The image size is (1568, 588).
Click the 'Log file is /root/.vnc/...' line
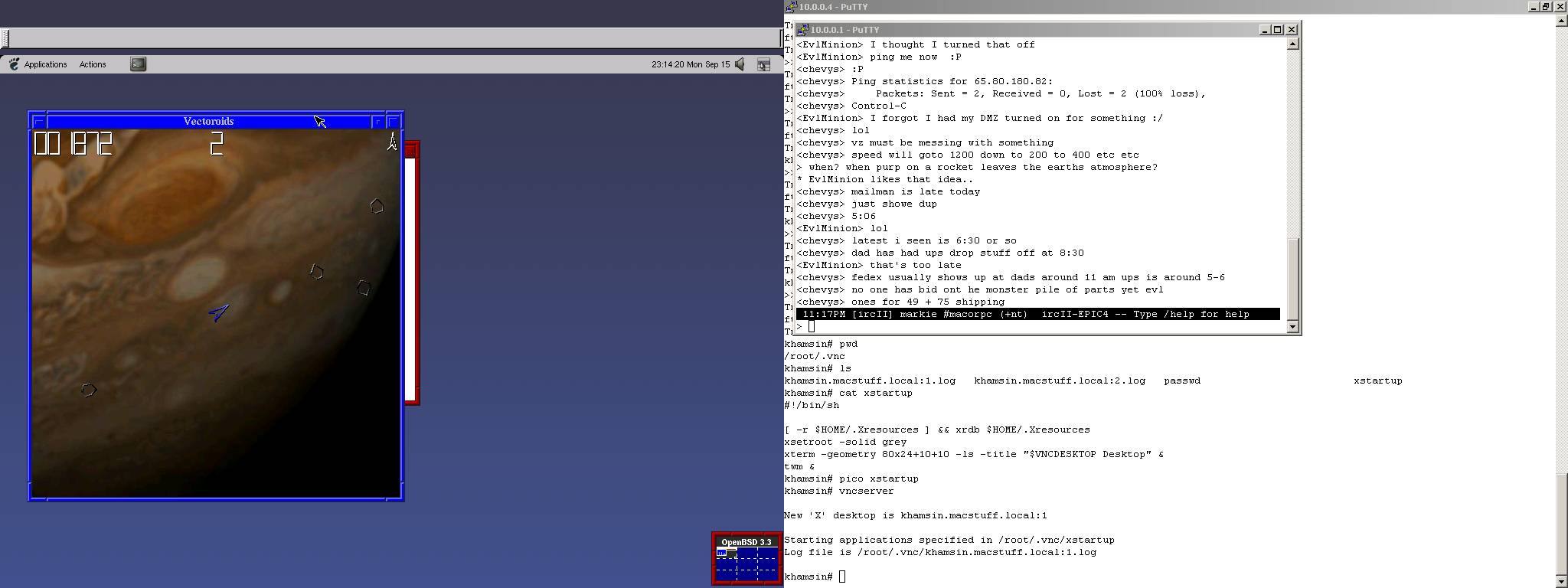coord(940,552)
